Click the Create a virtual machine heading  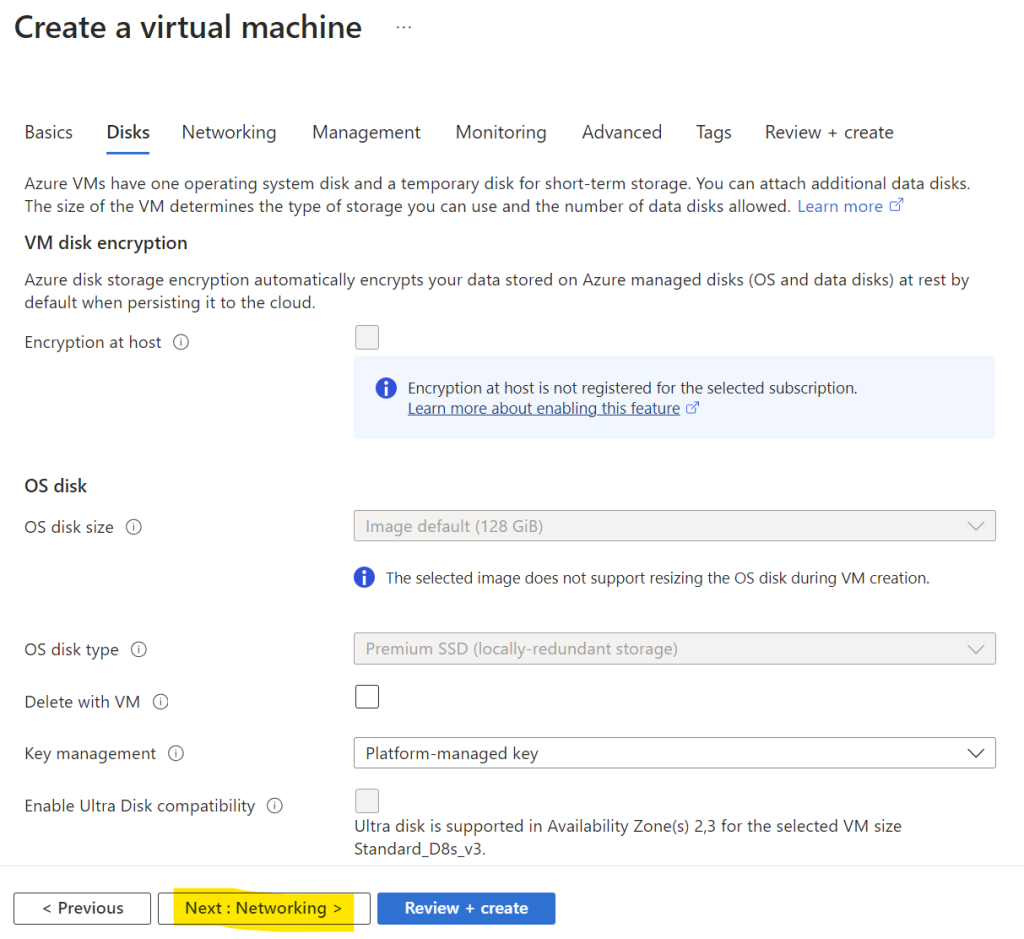pos(188,27)
